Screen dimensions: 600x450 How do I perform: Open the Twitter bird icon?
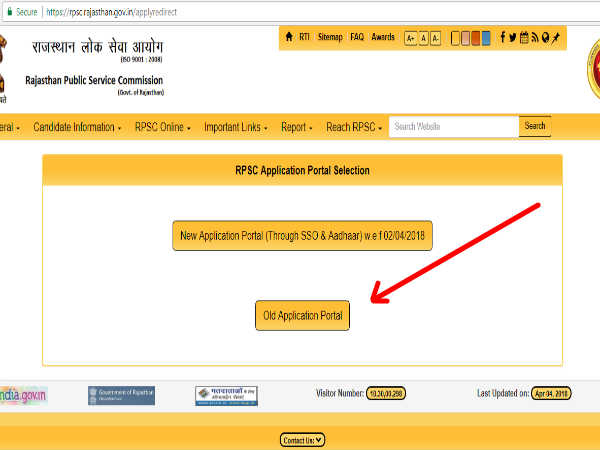click(513, 37)
